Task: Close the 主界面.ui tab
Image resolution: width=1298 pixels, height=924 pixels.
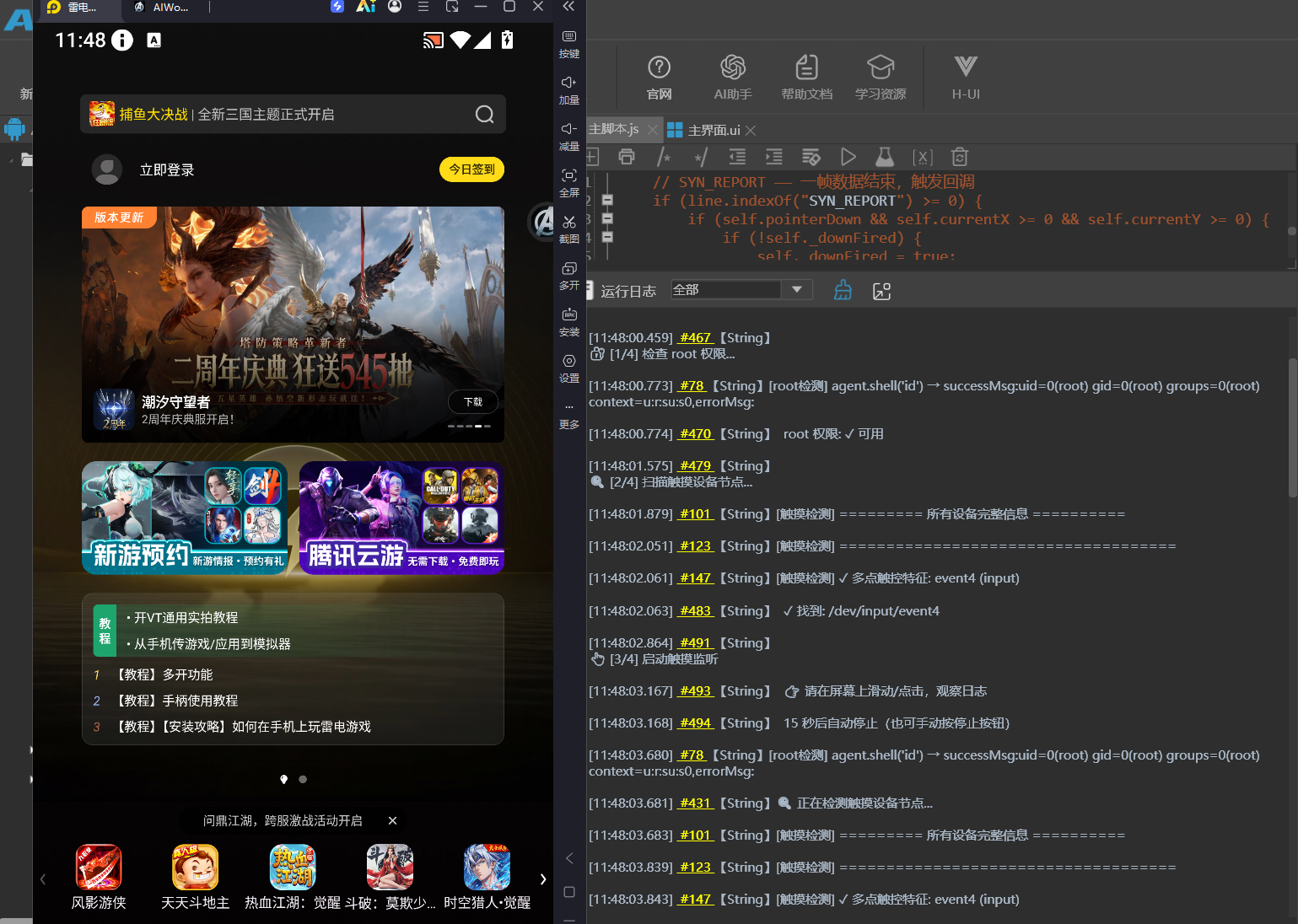Action: pos(751,131)
